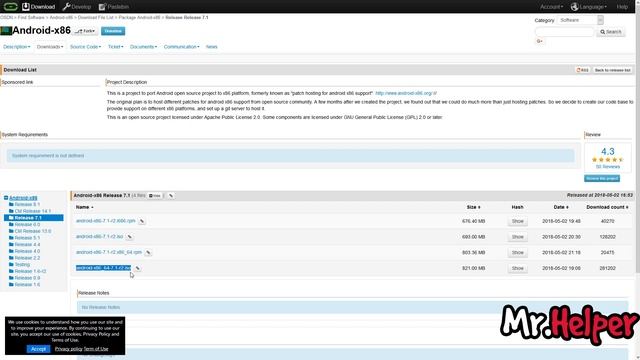Select the Release 8.1 folder

coord(27,204)
